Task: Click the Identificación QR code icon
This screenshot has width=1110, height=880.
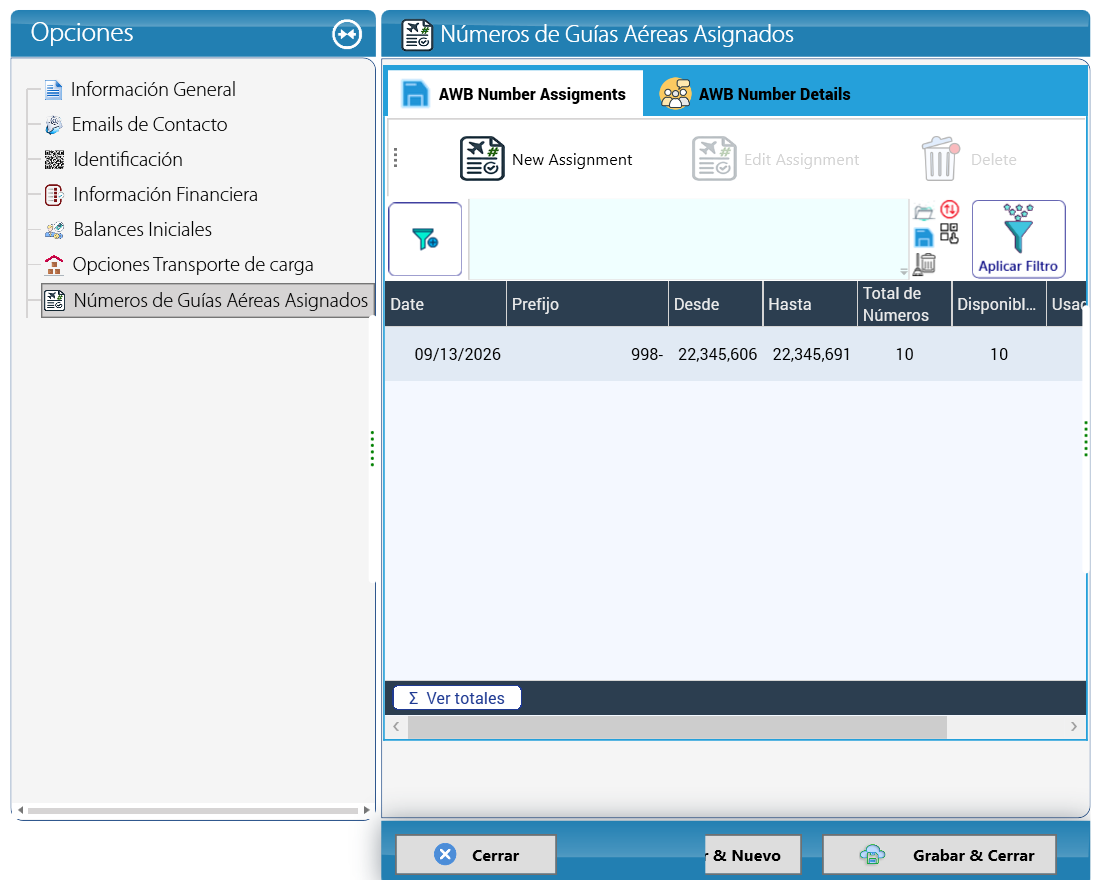Action: 54,160
